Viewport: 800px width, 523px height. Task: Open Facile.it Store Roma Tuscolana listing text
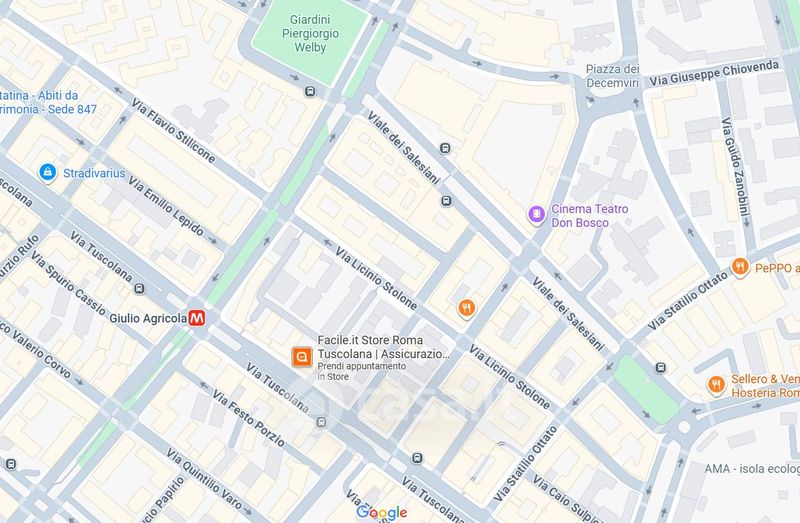point(384,347)
